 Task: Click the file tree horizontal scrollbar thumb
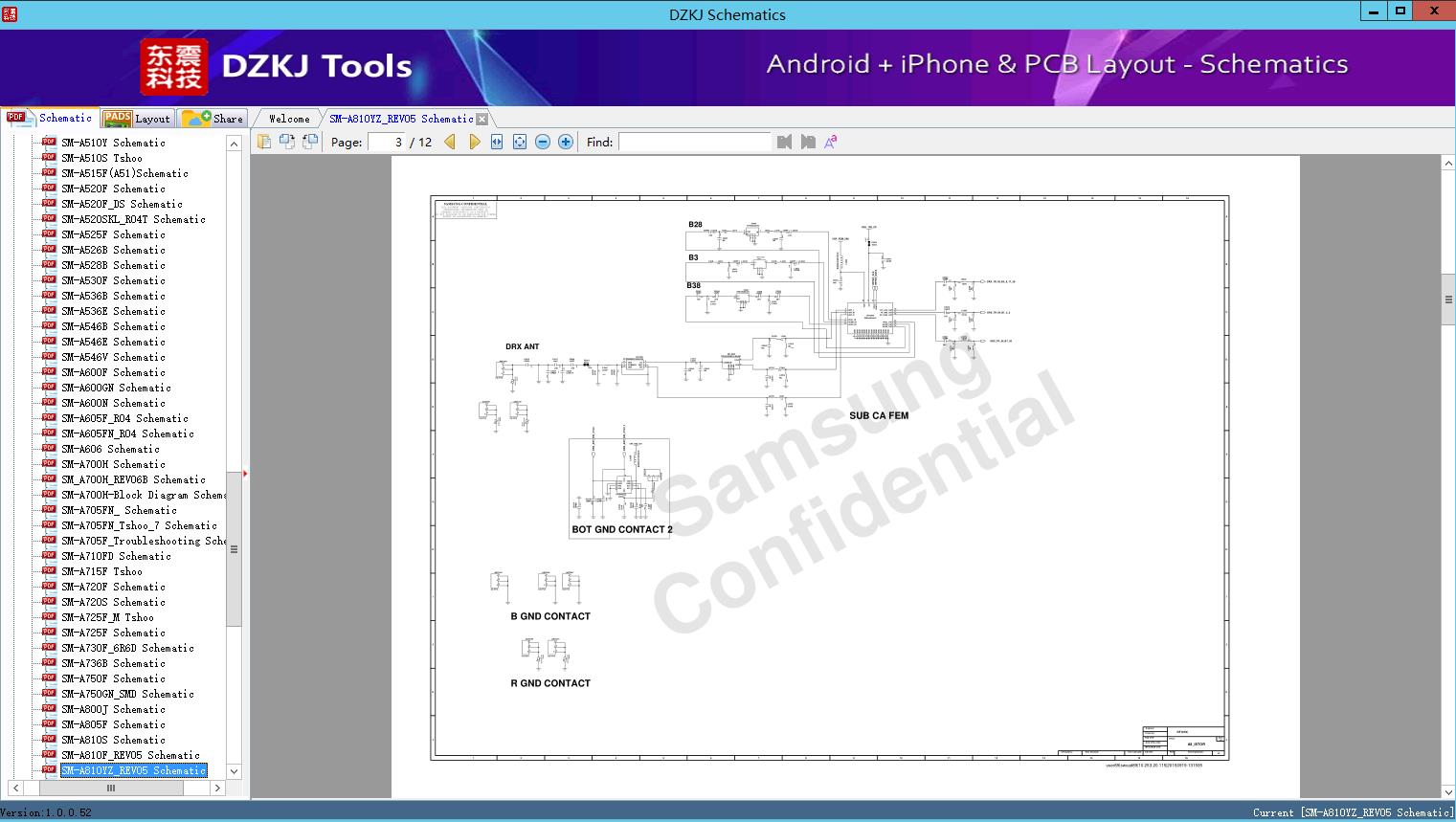pos(111,788)
